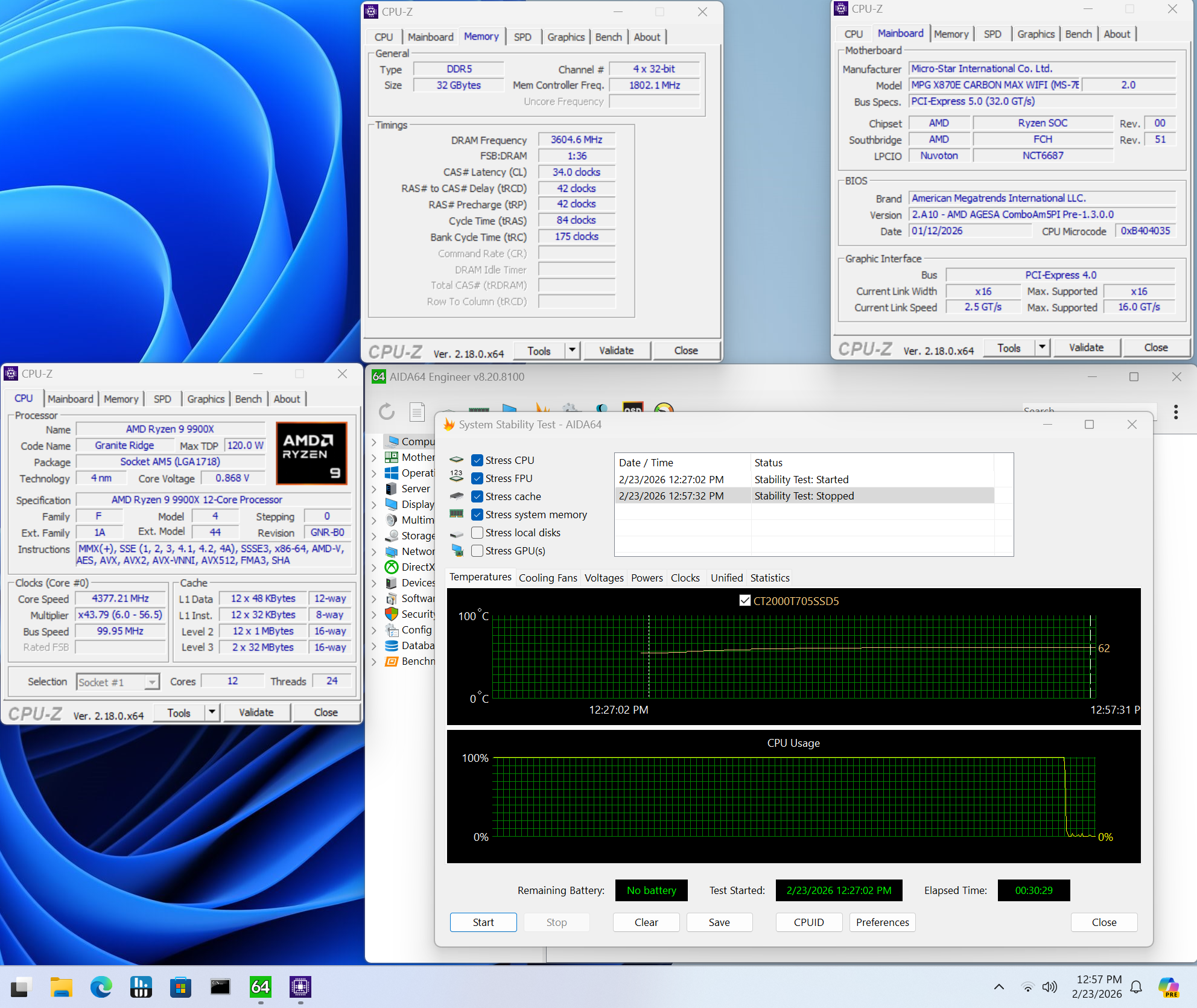This screenshot has height=1008, width=1197.
Task: Switch to the Clocks tab in stability test
Action: tap(685, 577)
